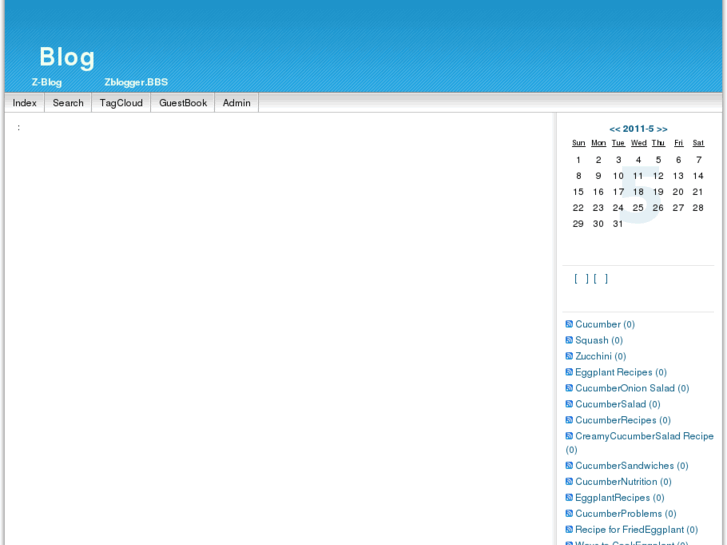Open the Squash (0) category
The height and width of the screenshot is (545, 727).
(x=599, y=340)
